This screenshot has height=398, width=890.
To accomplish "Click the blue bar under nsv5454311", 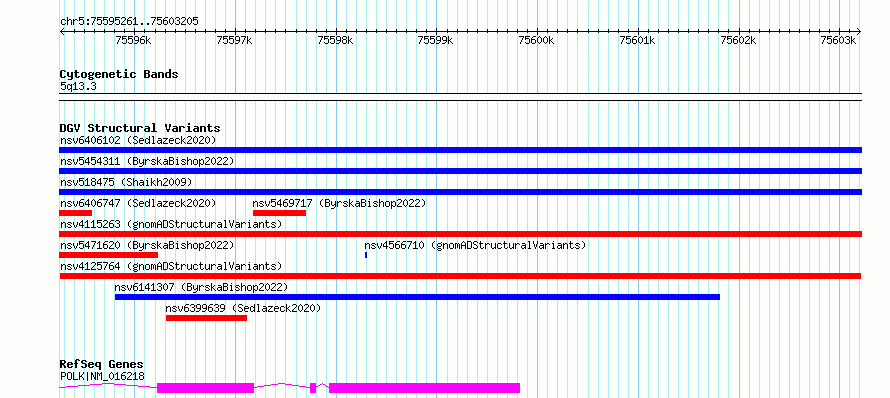I will [460, 171].
